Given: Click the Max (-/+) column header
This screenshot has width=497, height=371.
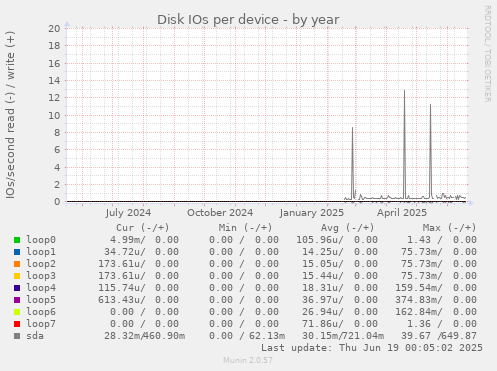Looking at the screenshot, I should tap(450, 228).
